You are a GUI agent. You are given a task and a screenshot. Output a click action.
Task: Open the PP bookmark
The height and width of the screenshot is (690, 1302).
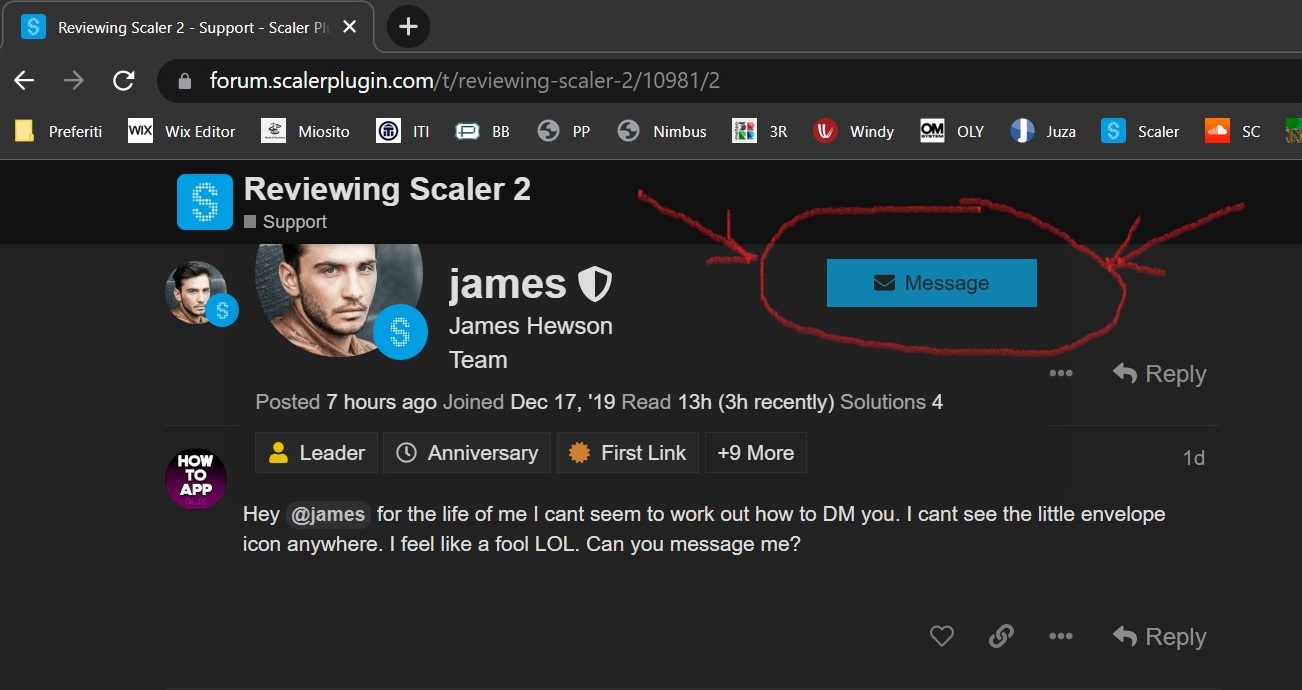pyautogui.click(x=564, y=131)
